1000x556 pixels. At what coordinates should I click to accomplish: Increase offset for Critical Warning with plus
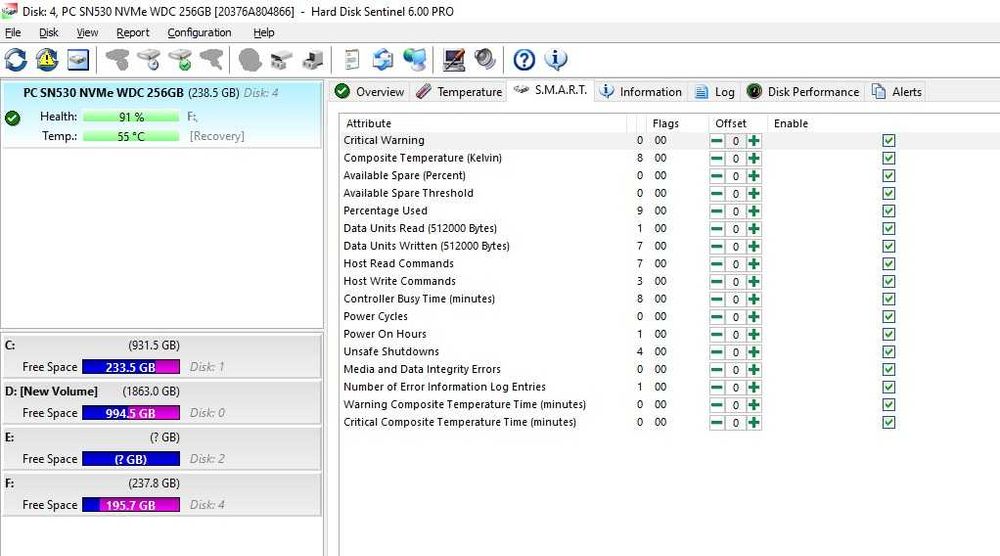point(754,140)
